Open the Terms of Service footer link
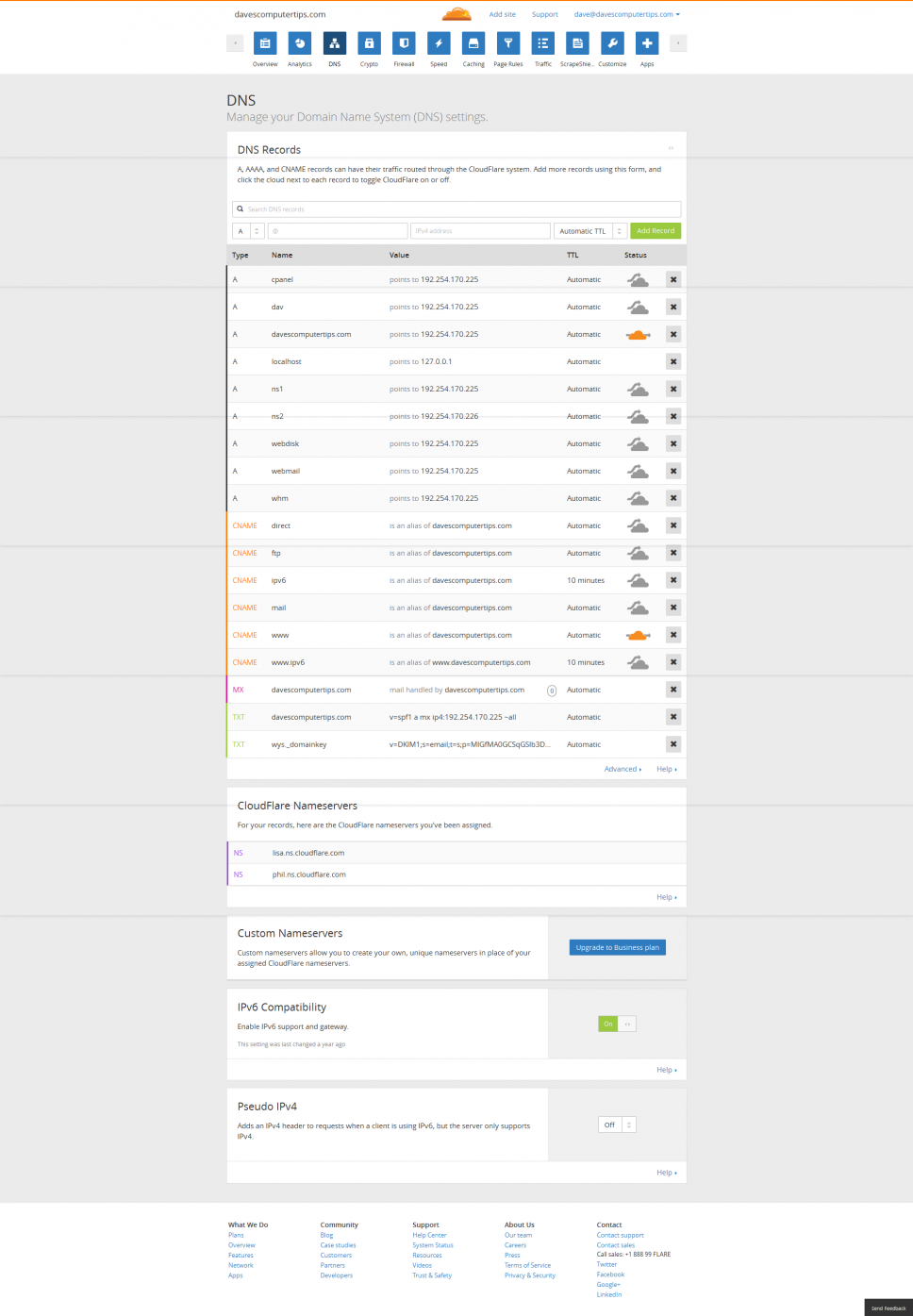913x1316 pixels. point(527,1265)
